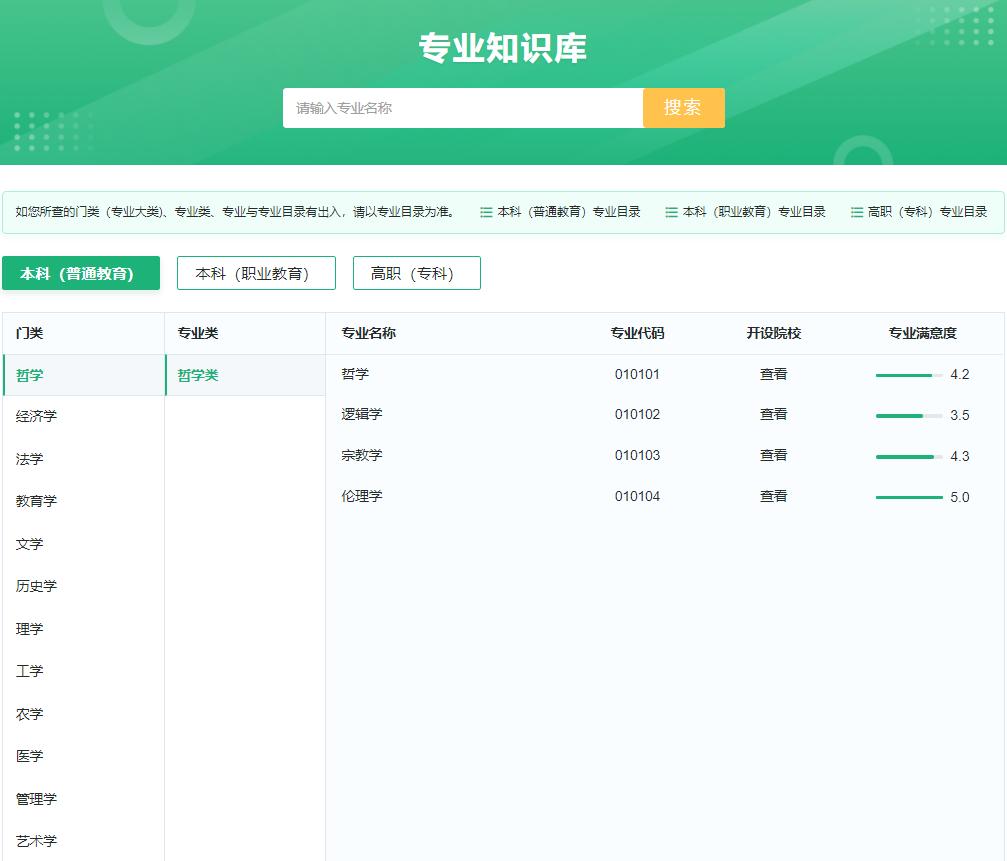Select the 本科（普通教育） tab

point(80,272)
